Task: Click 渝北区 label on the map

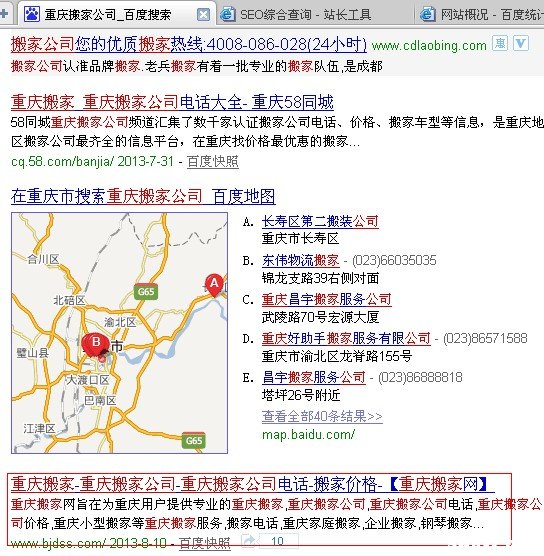Action: (120, 322)
